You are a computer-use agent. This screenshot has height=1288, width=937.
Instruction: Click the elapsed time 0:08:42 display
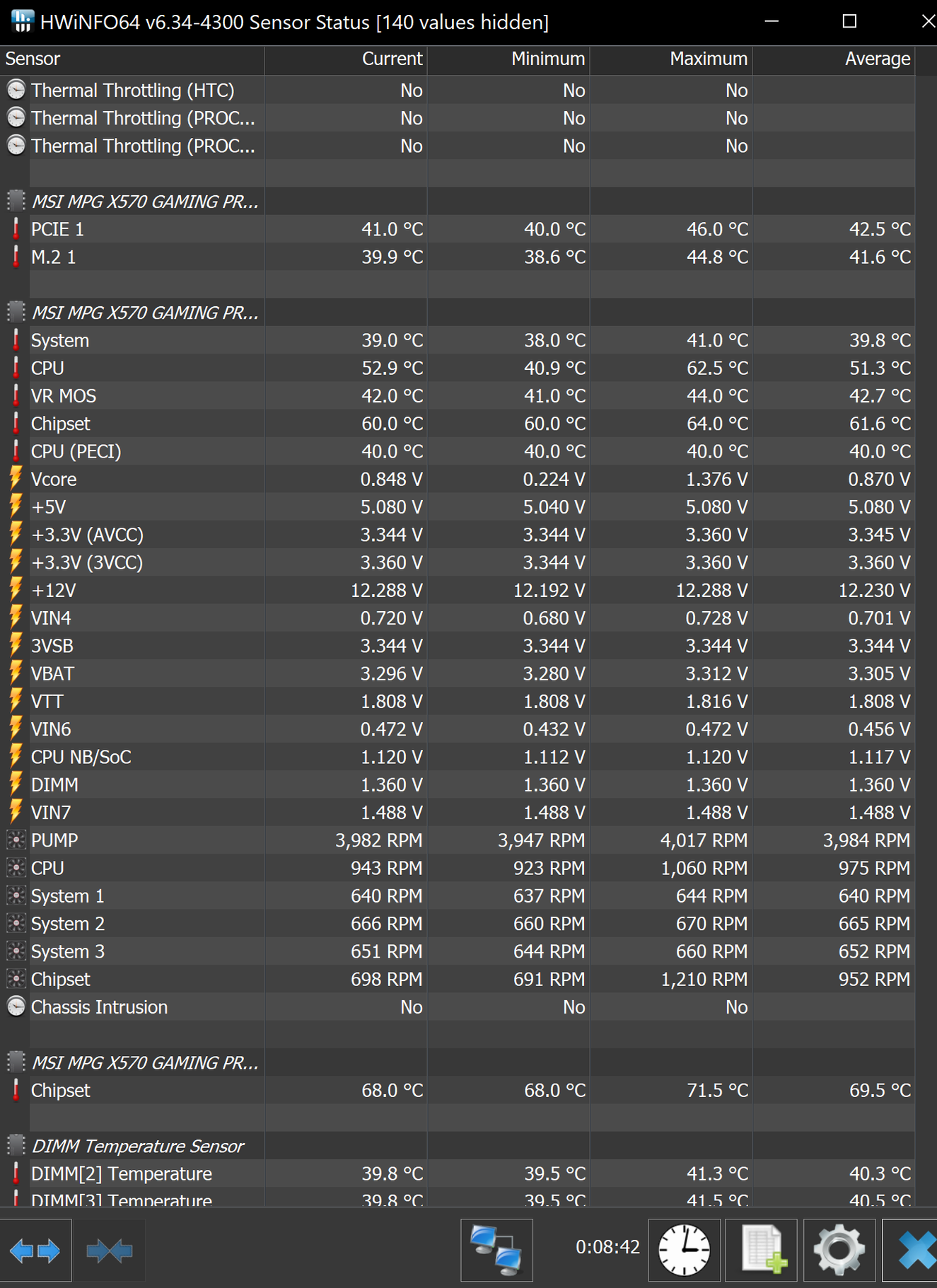[x=607, y=1246]
